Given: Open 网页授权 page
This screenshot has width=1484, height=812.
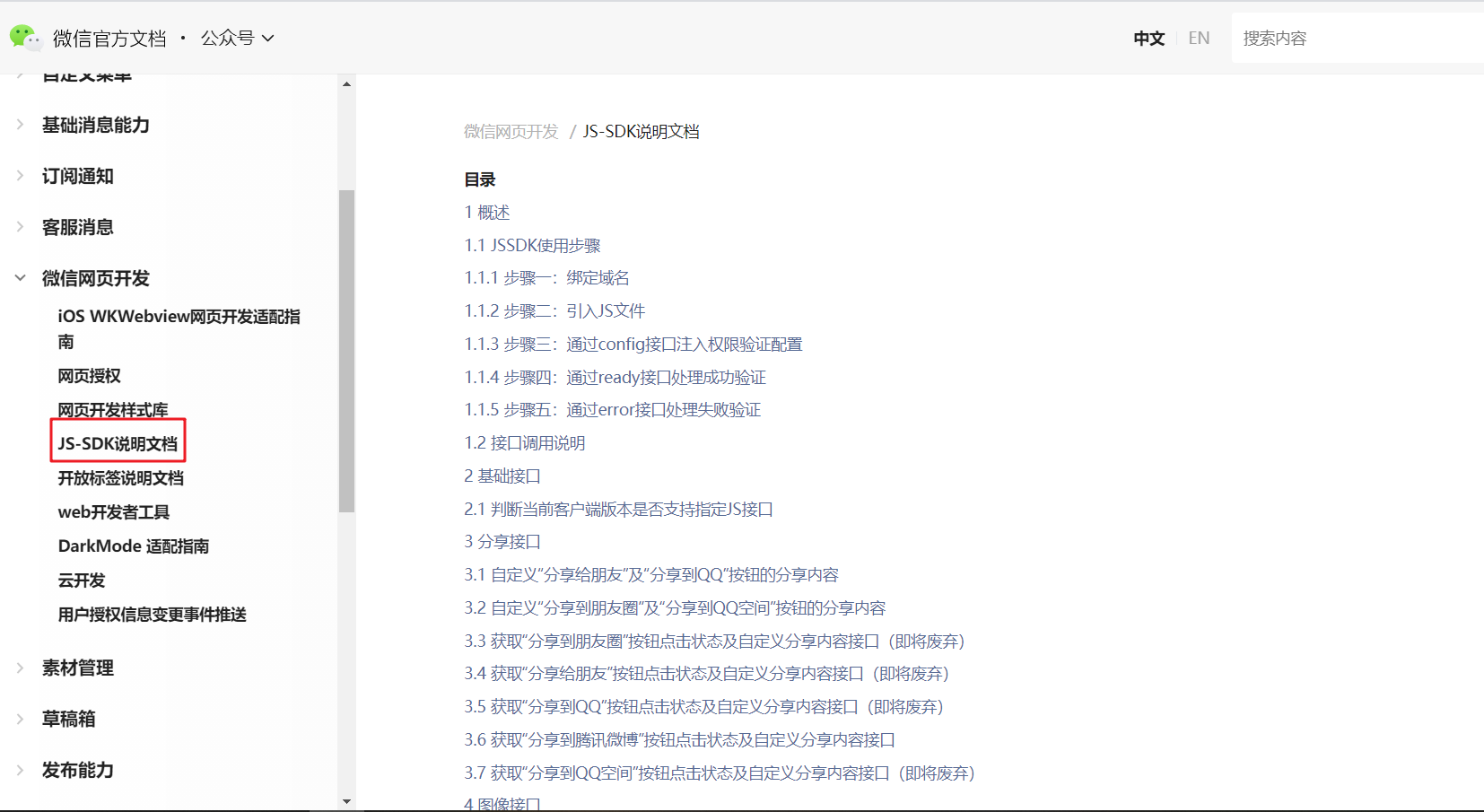Looking at the screenshot, I should point(90,376).
